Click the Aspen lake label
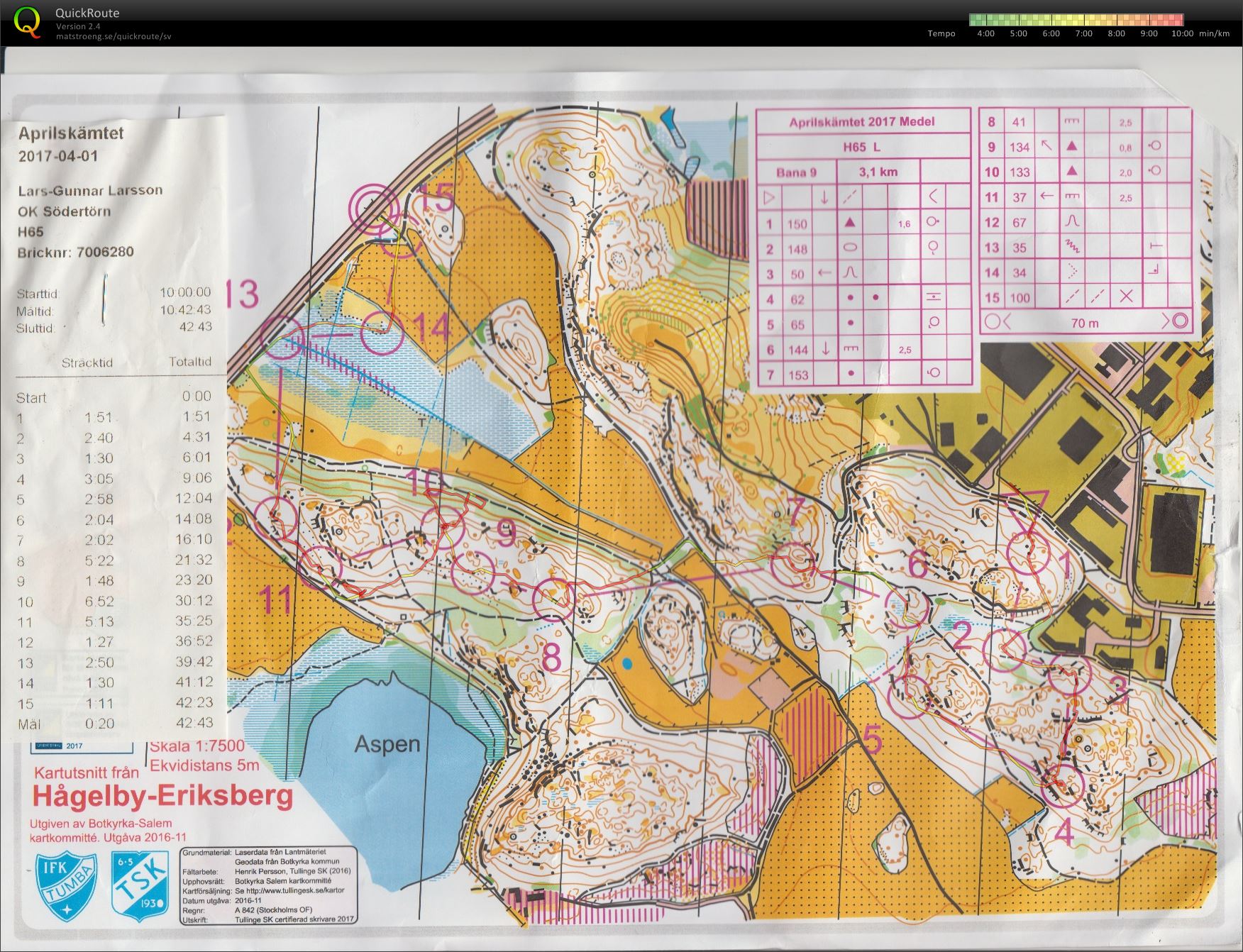The image size is (1243, 952). (x=387, y=744)
